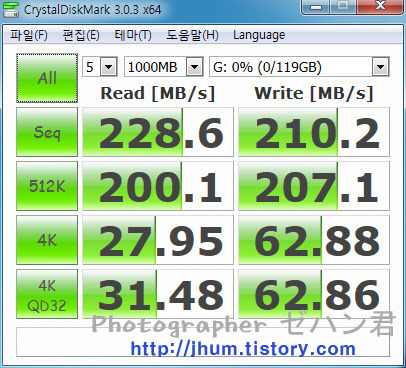Close the CrystalDiskMark window

pos(380,7)
